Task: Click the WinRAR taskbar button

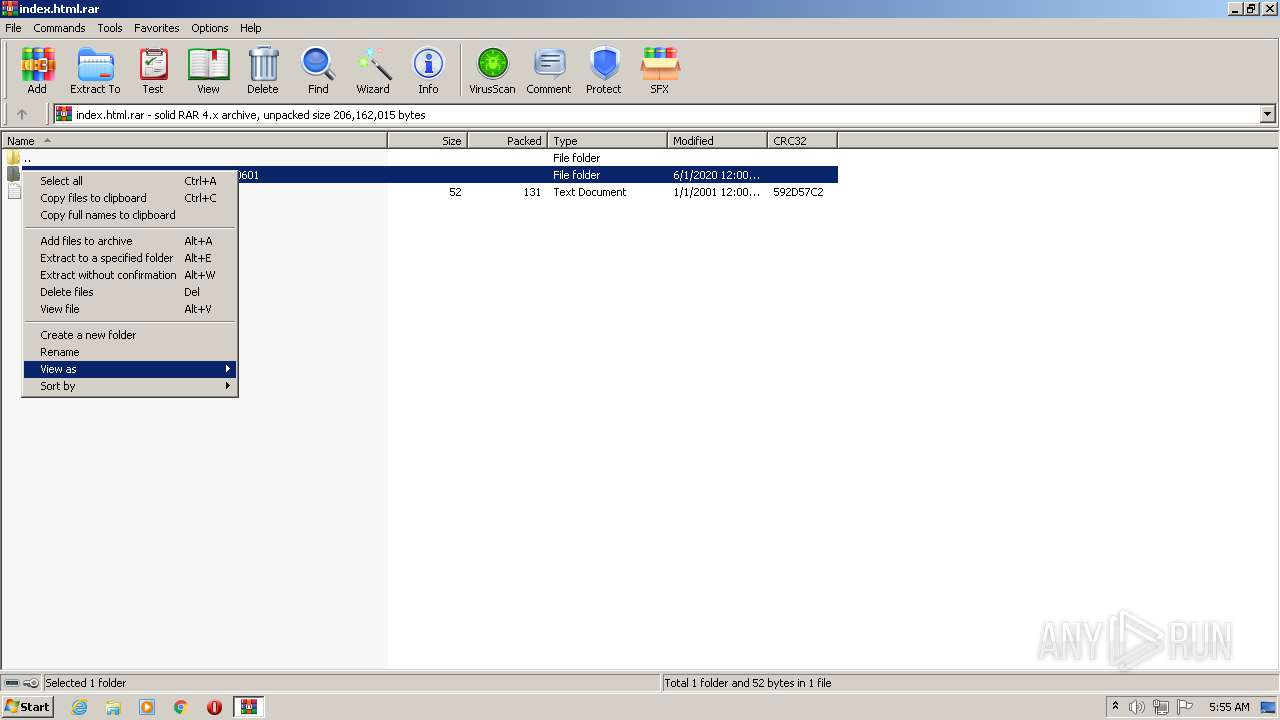Action: tap(249, 707)
